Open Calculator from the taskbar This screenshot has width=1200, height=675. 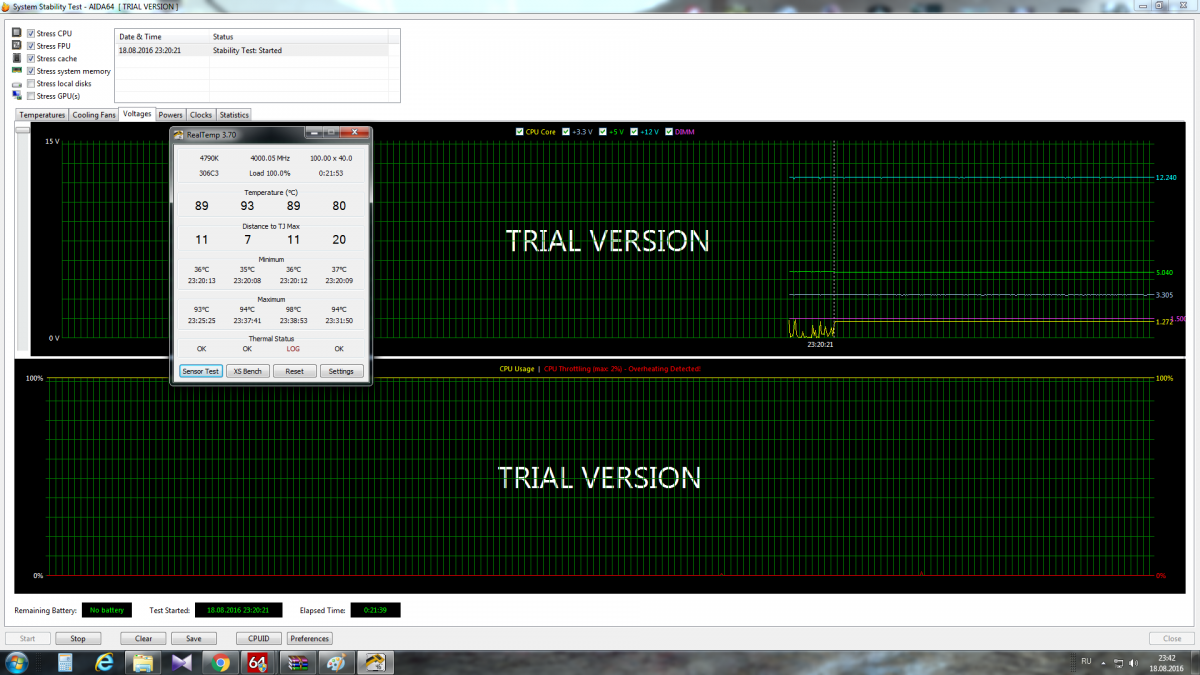coord(65,662)
